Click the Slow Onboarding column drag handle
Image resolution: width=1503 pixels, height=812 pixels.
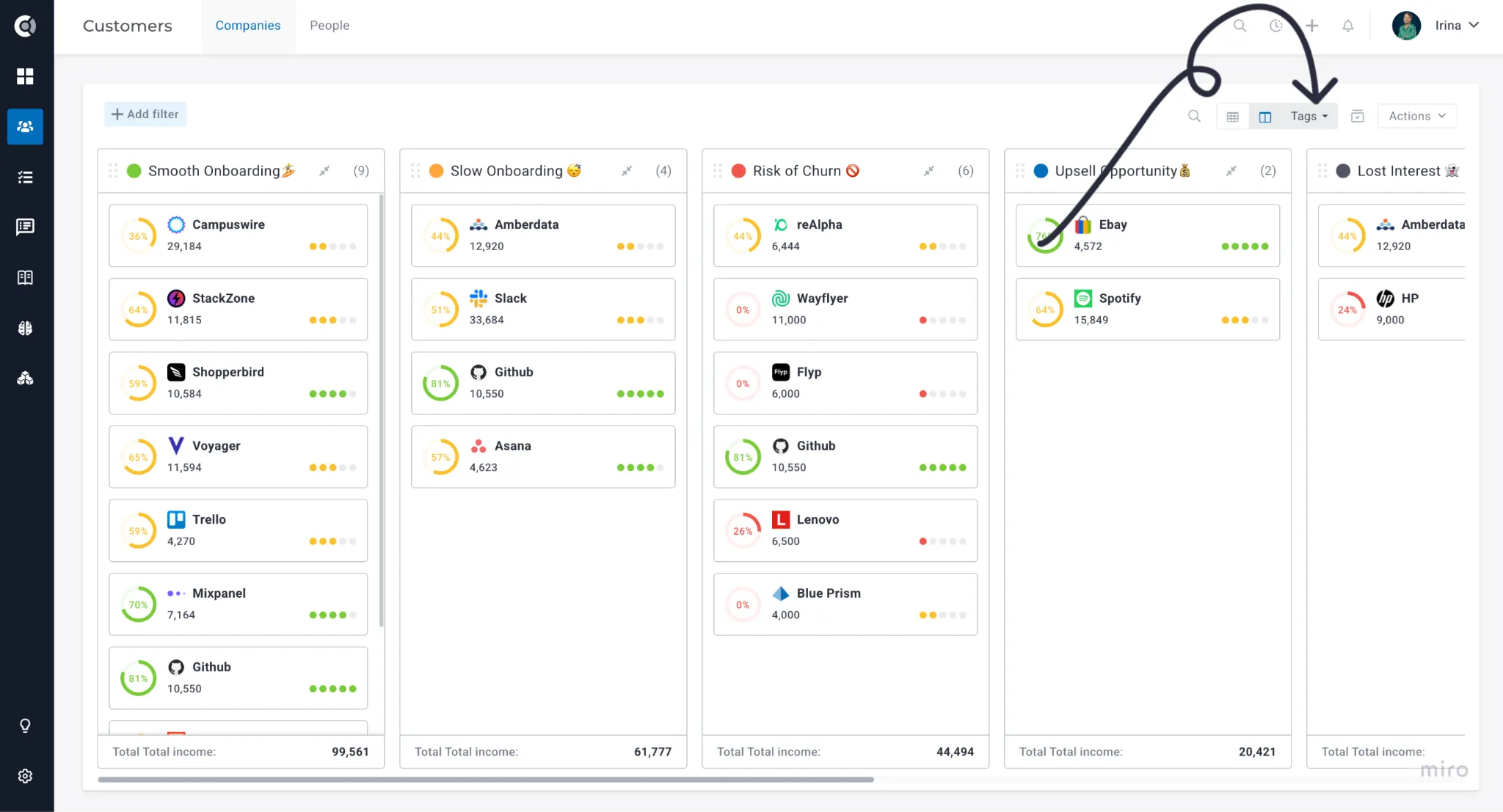point(415,171)
